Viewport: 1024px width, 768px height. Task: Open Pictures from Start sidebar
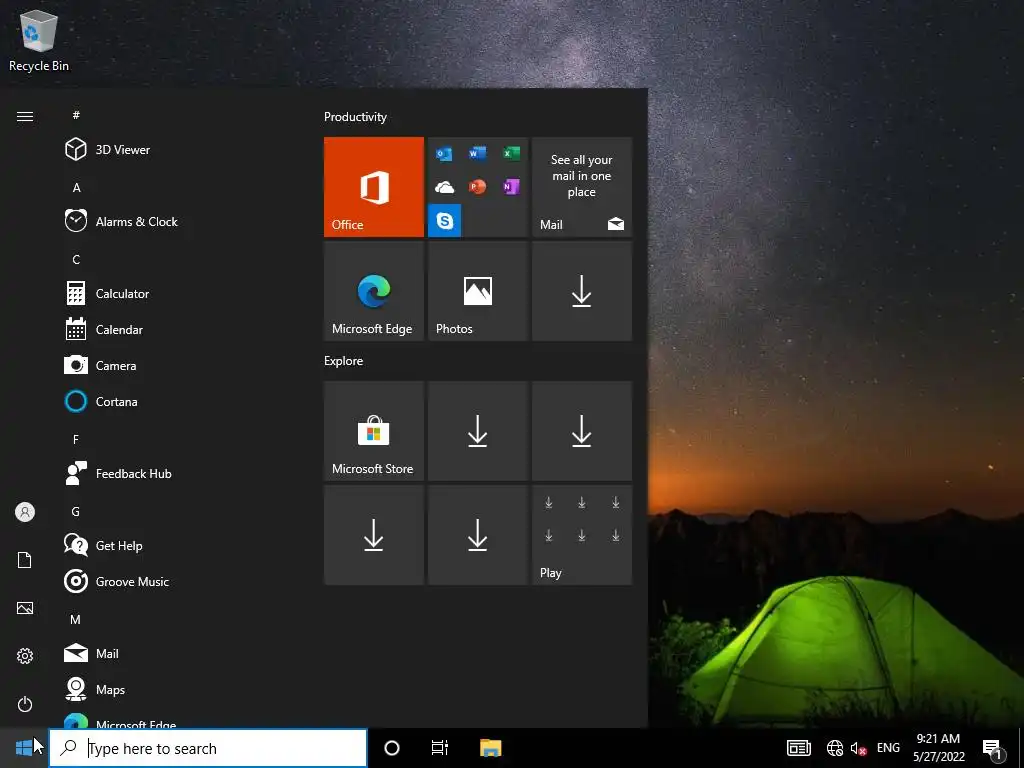click(25, 608)
